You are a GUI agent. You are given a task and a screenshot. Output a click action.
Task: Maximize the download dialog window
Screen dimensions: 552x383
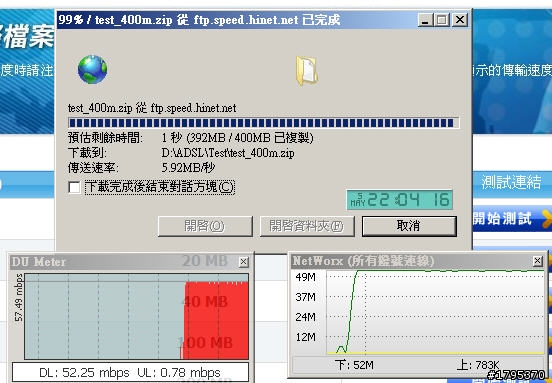[442, 20]
